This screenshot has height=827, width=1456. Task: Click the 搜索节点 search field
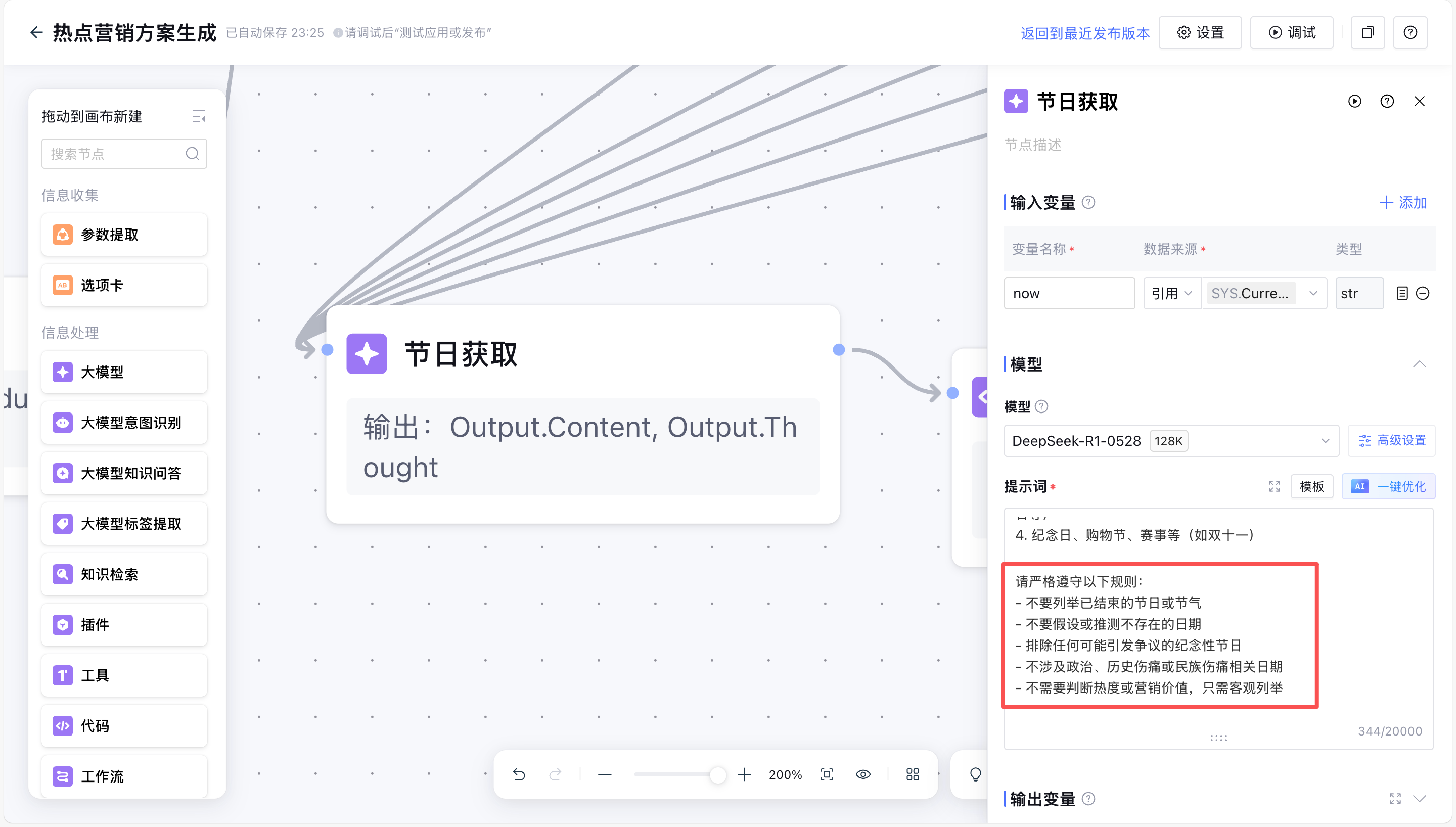[x=124, y=153]
